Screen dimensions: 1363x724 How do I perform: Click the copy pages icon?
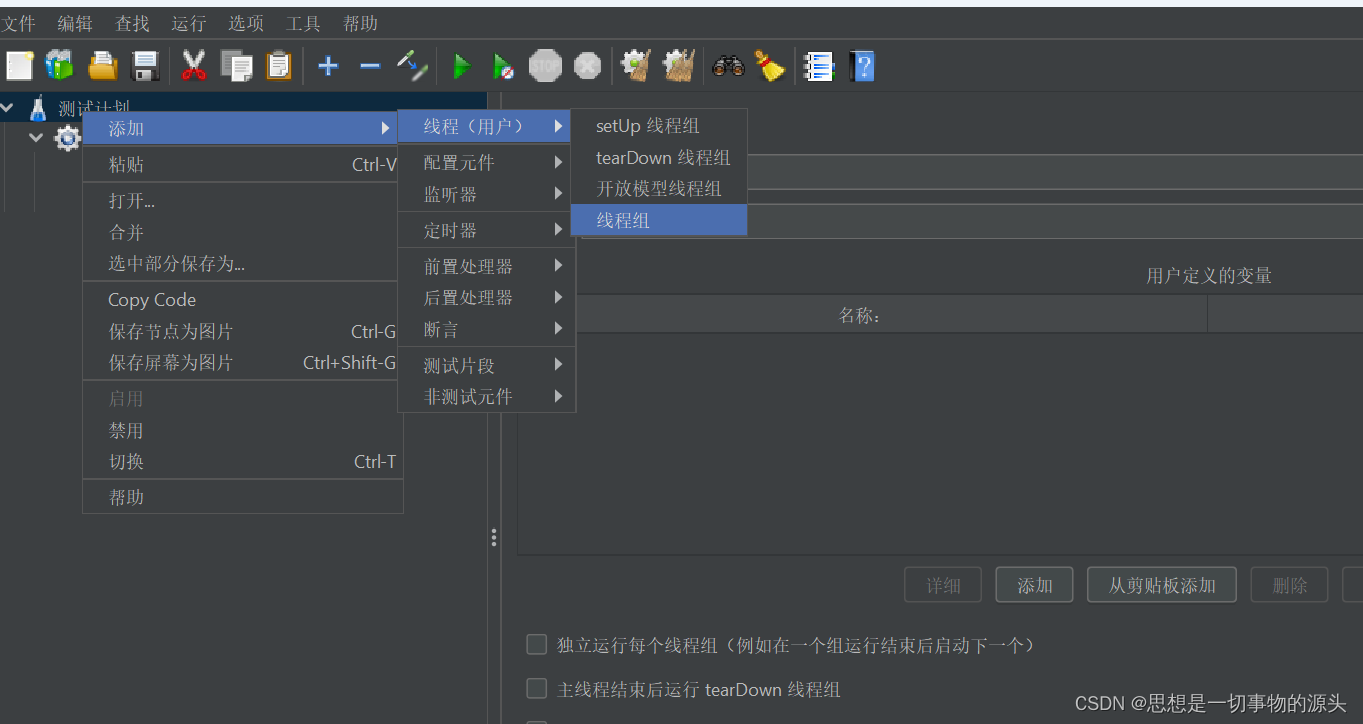click(237, 66)
